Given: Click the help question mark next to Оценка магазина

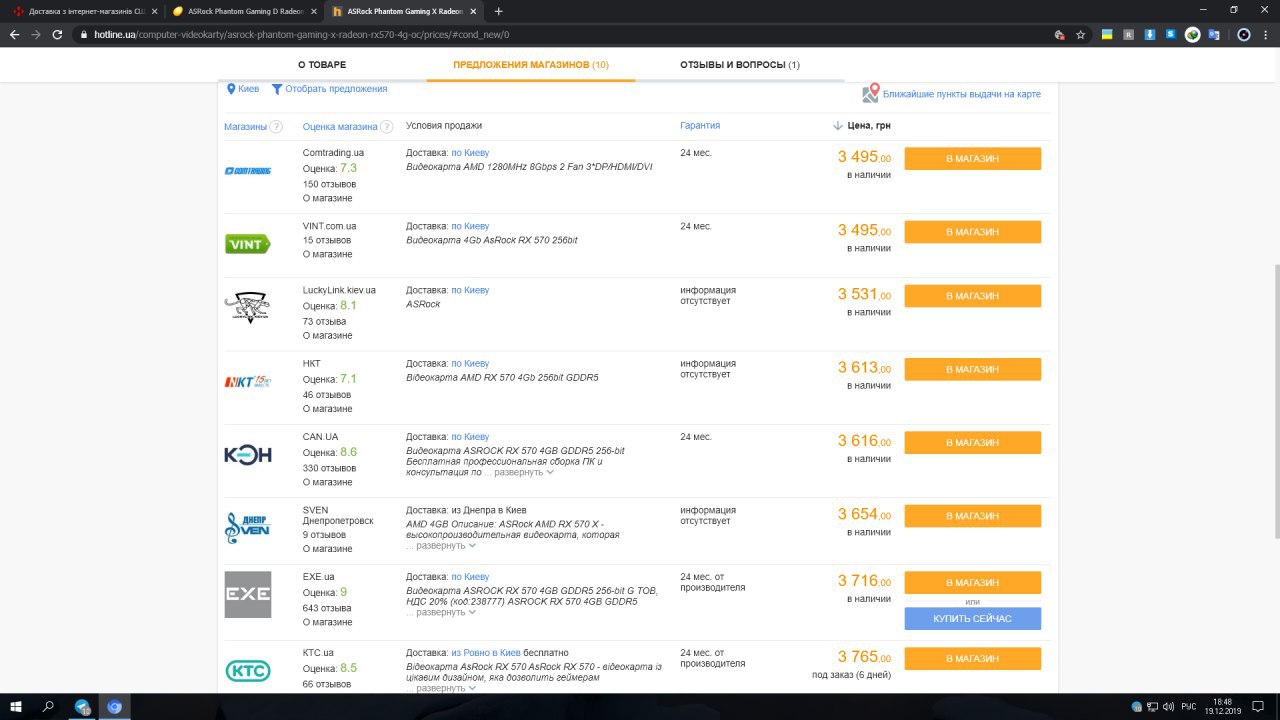Looking at the screenshot, I should pos(387,127).
